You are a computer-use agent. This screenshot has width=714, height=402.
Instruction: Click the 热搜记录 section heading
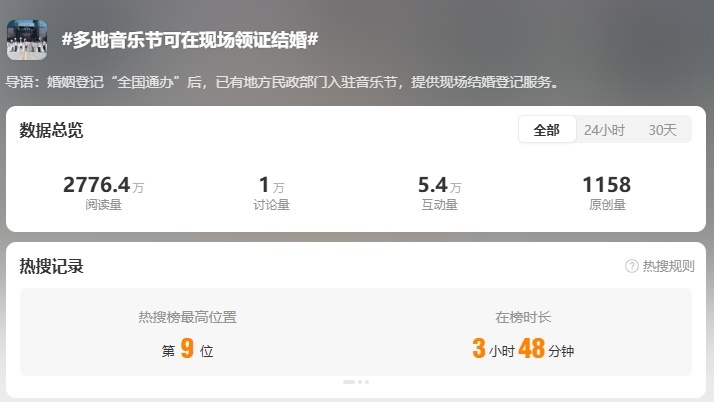[x=51, y=266]
